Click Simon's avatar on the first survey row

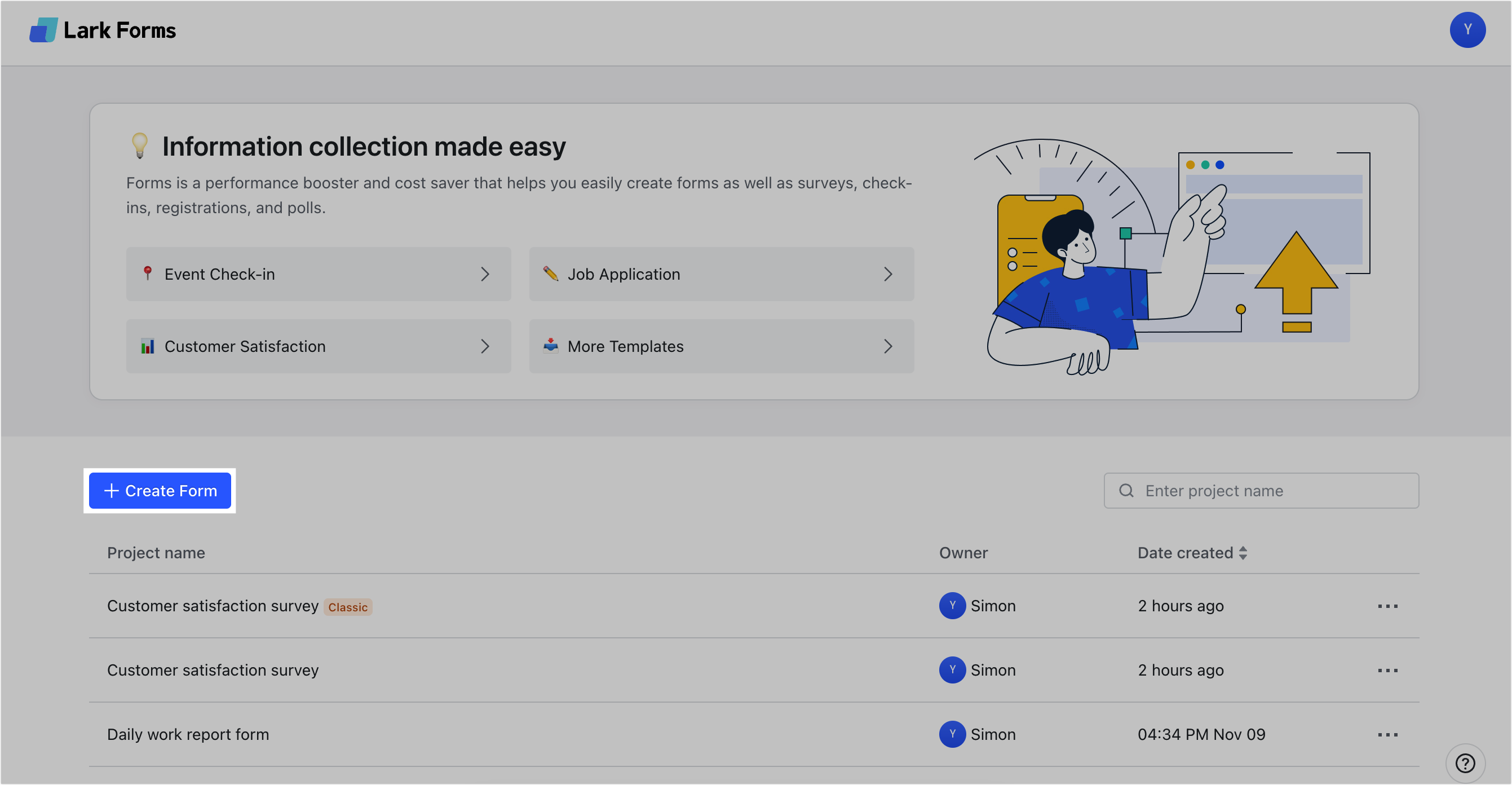pyautogui.click(x=952, y=606)
